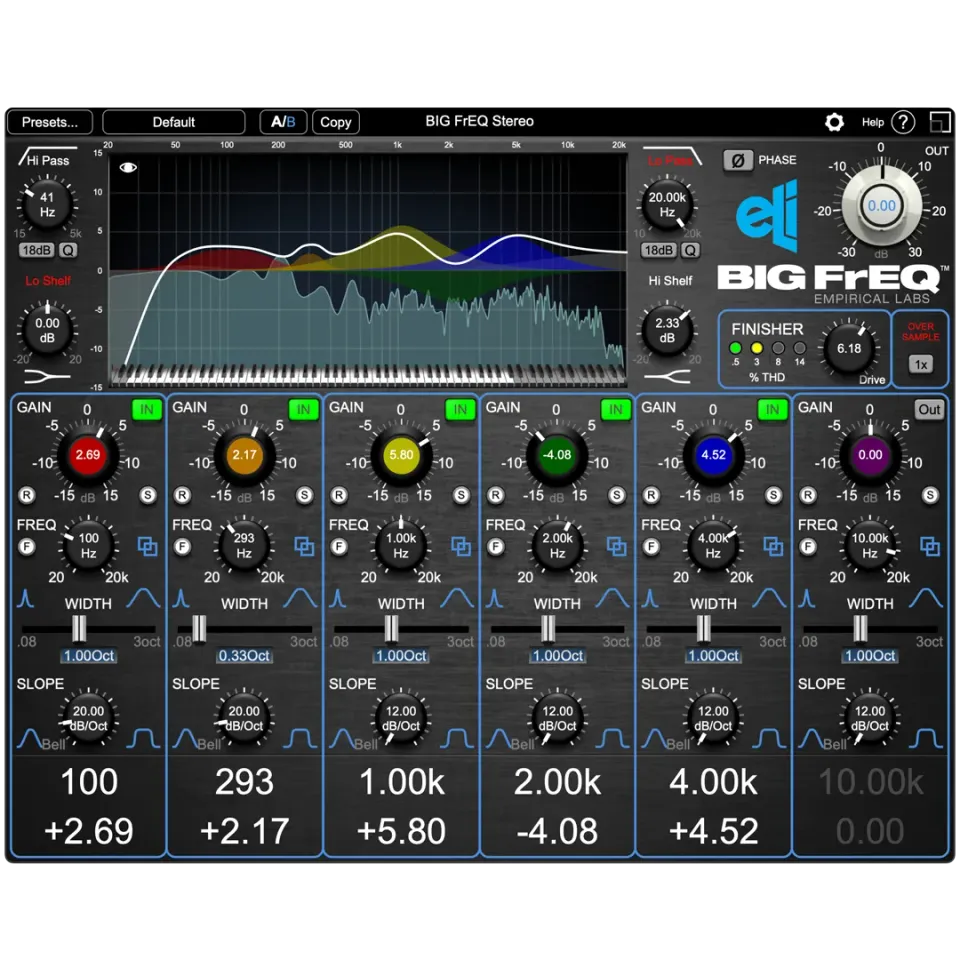Toggle the IN button on the 100 Hz band
960x960 pixels.
pyautogui.click(x=147, y=410)
